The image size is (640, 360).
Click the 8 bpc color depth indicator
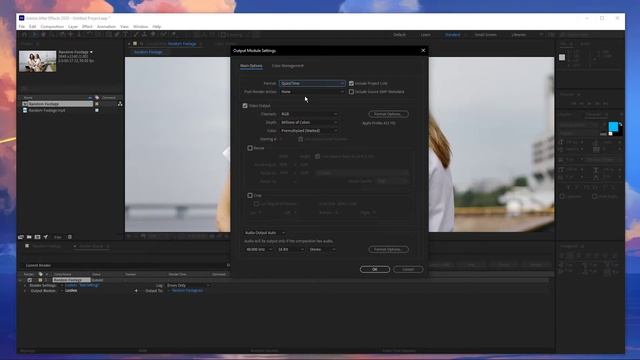pyautogui.click(x=58, y=237)
